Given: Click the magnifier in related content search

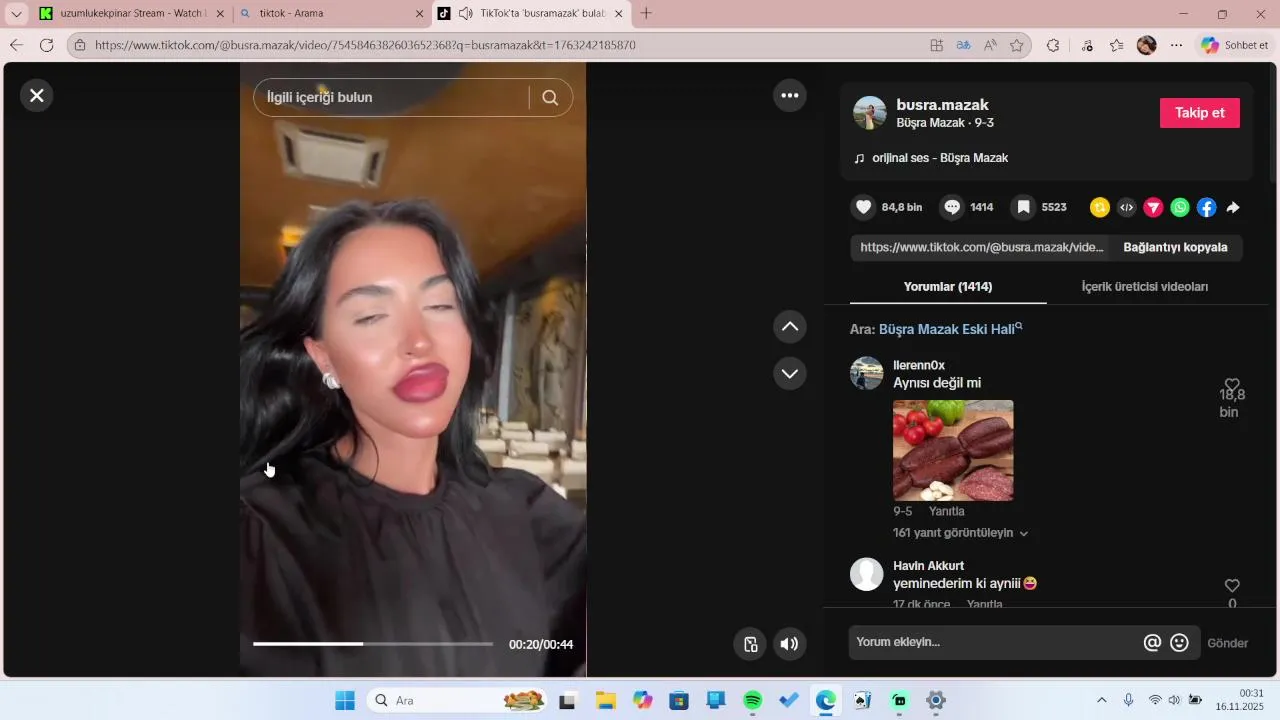Looking at the screenshot, I should (x=550, y=97).
